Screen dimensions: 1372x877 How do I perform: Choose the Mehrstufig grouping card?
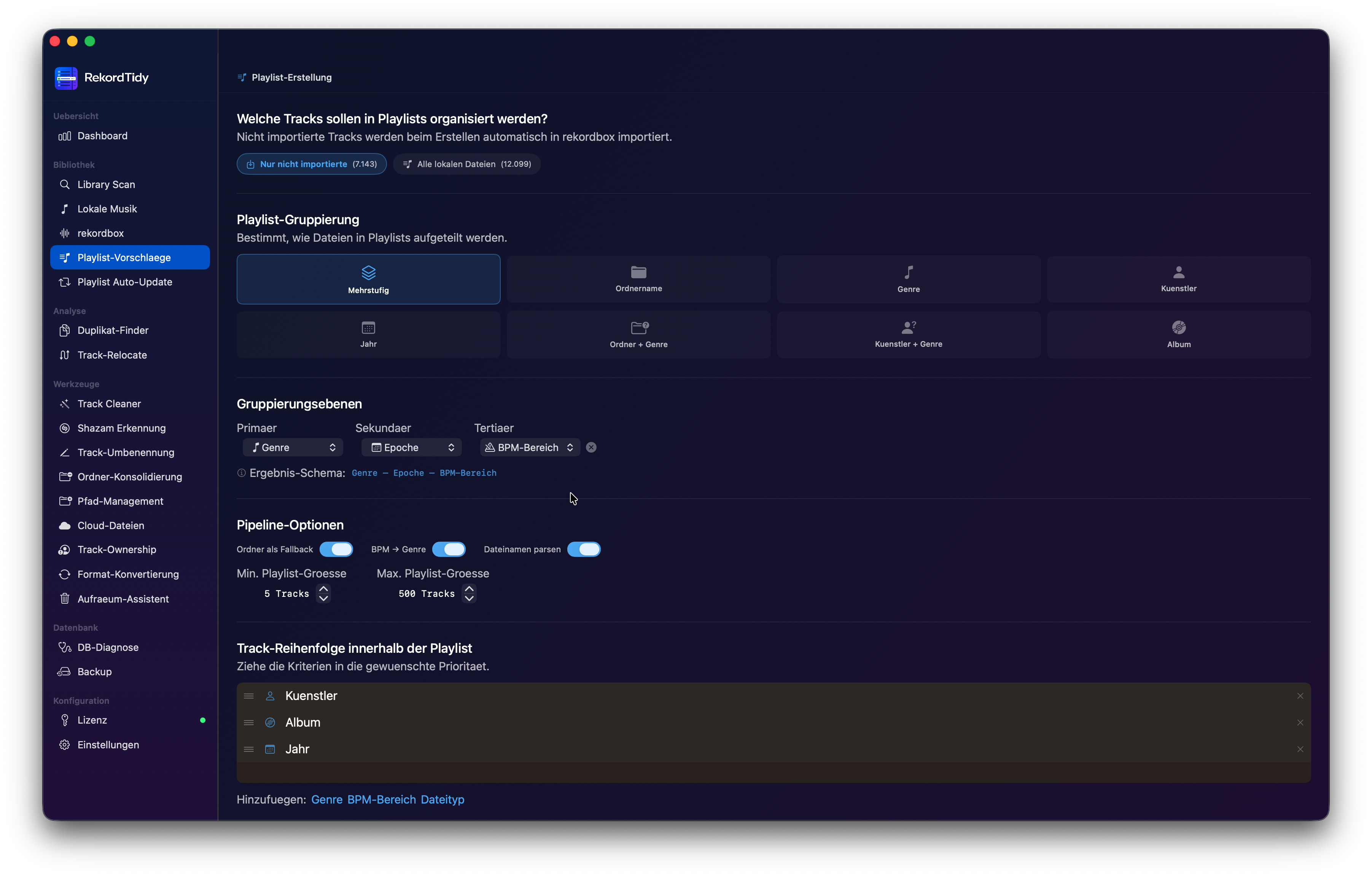[369, 279]
